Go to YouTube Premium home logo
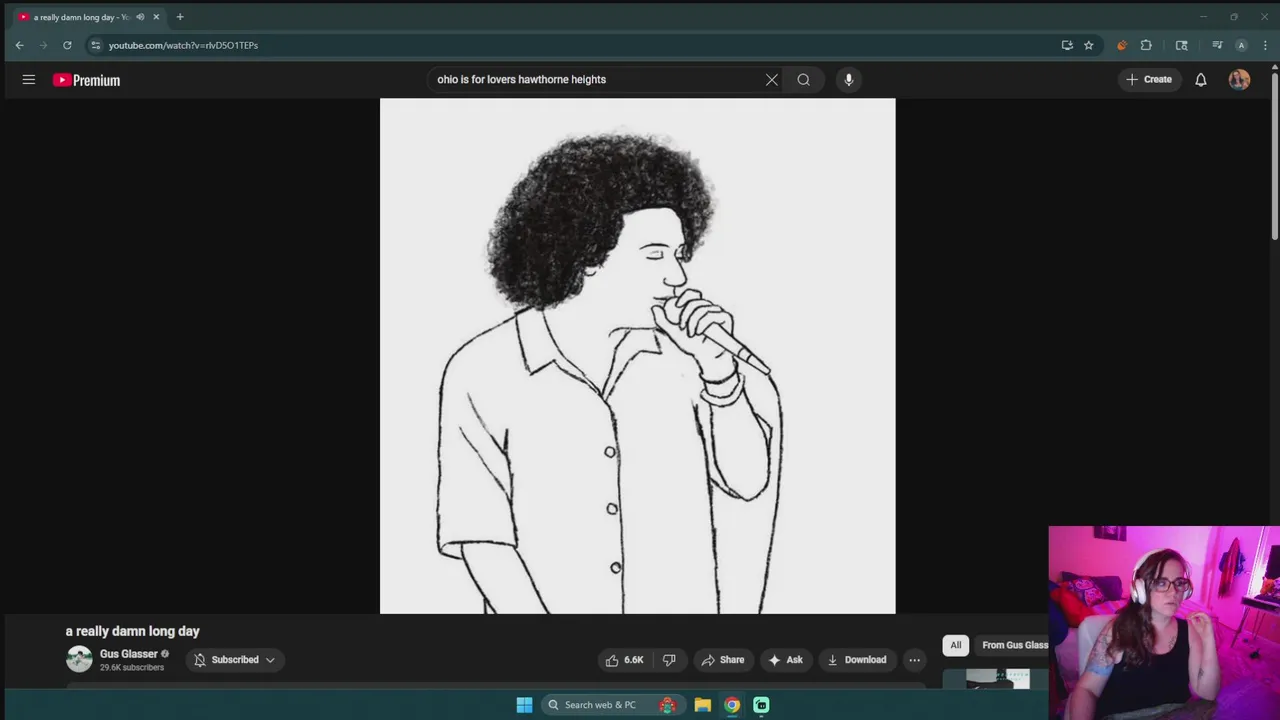This screenshot has width=1280, height=720. click(x=86, y=80)
